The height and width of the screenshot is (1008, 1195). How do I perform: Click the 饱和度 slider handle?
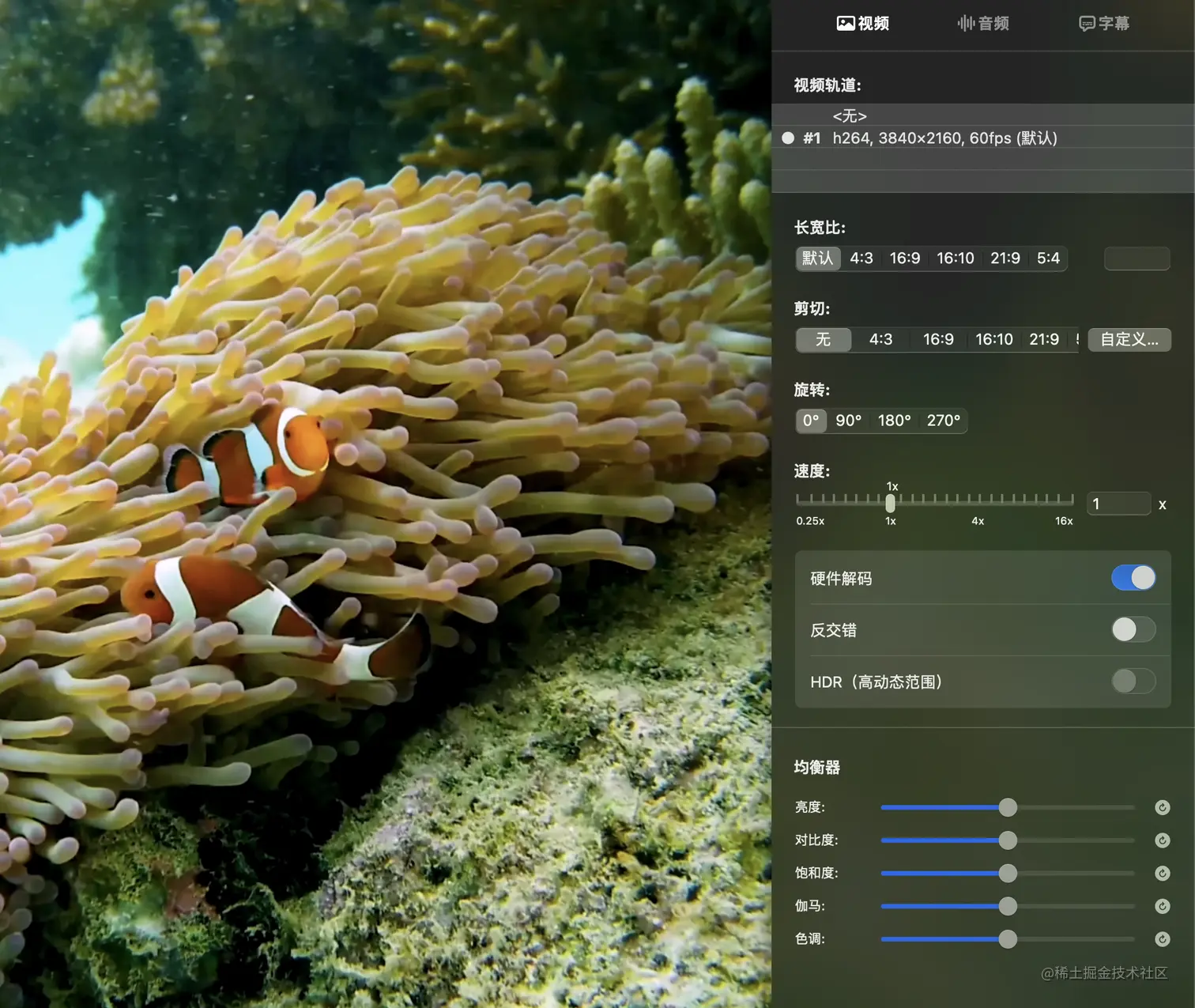(x=1008, y=874)
